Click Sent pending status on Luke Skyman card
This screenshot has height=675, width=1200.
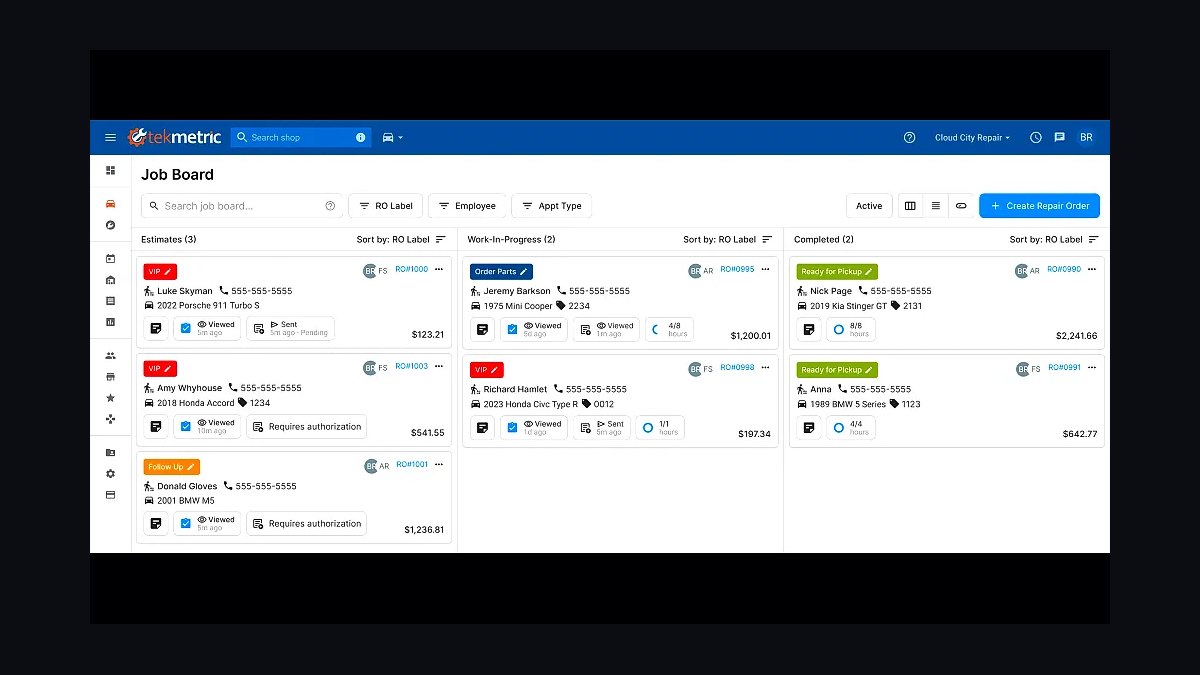pyautogui.click(x=290, y=328)
